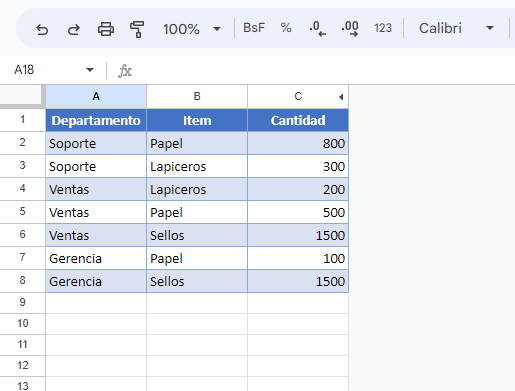515x391 pixels.
Task: Click Ventas cell in row 6
Action: click(96, 235)
